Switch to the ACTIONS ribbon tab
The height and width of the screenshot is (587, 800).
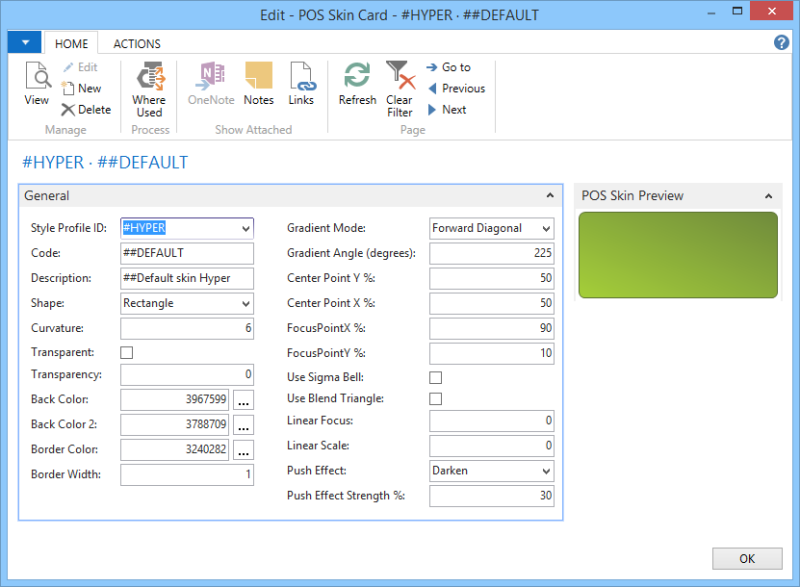click(137, 44)
